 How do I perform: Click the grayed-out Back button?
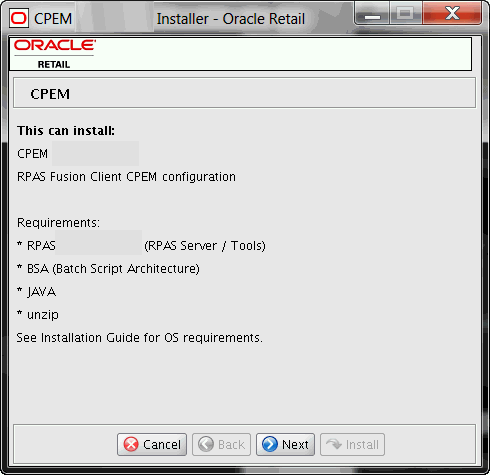click(221, 444)
